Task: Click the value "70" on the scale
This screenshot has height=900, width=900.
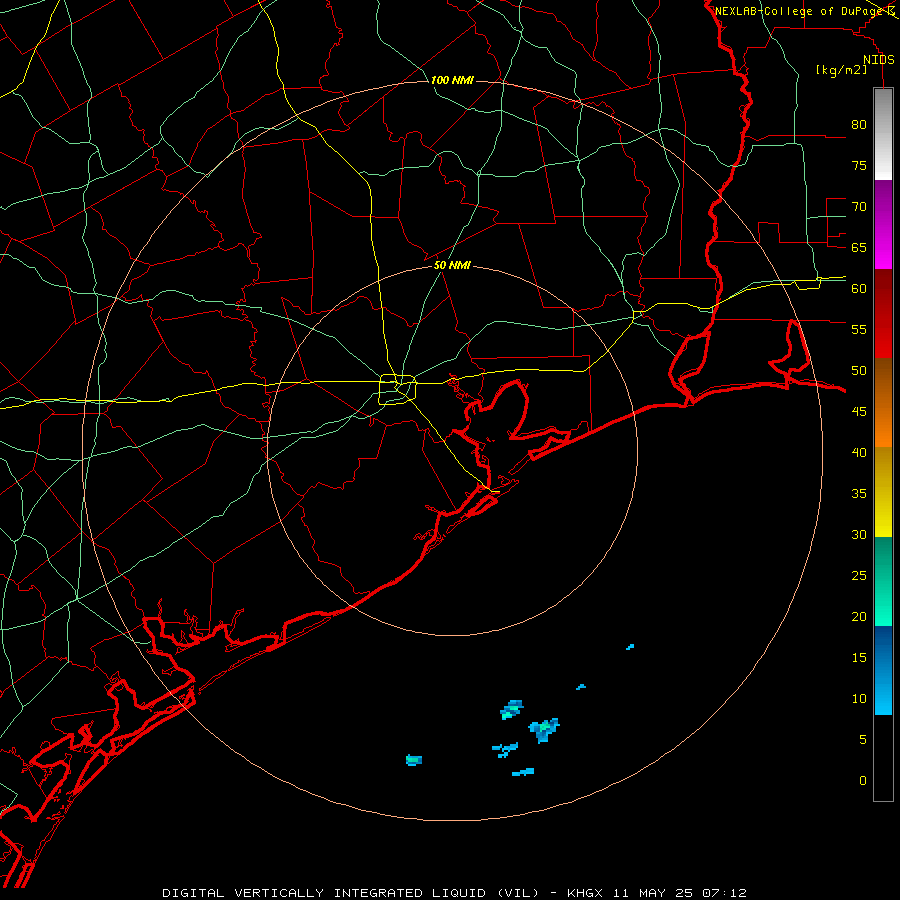Action: (859, 207)
